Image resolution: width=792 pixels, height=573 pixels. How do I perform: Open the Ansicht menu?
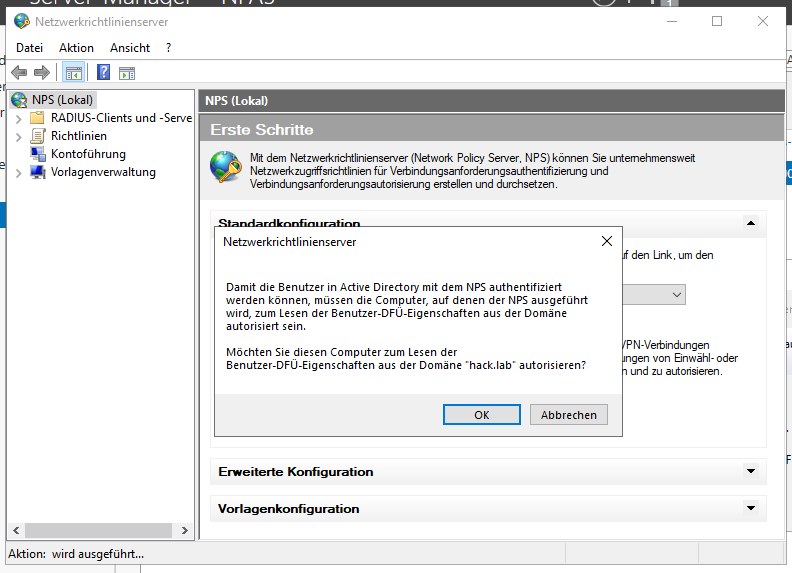coord(130,48)
